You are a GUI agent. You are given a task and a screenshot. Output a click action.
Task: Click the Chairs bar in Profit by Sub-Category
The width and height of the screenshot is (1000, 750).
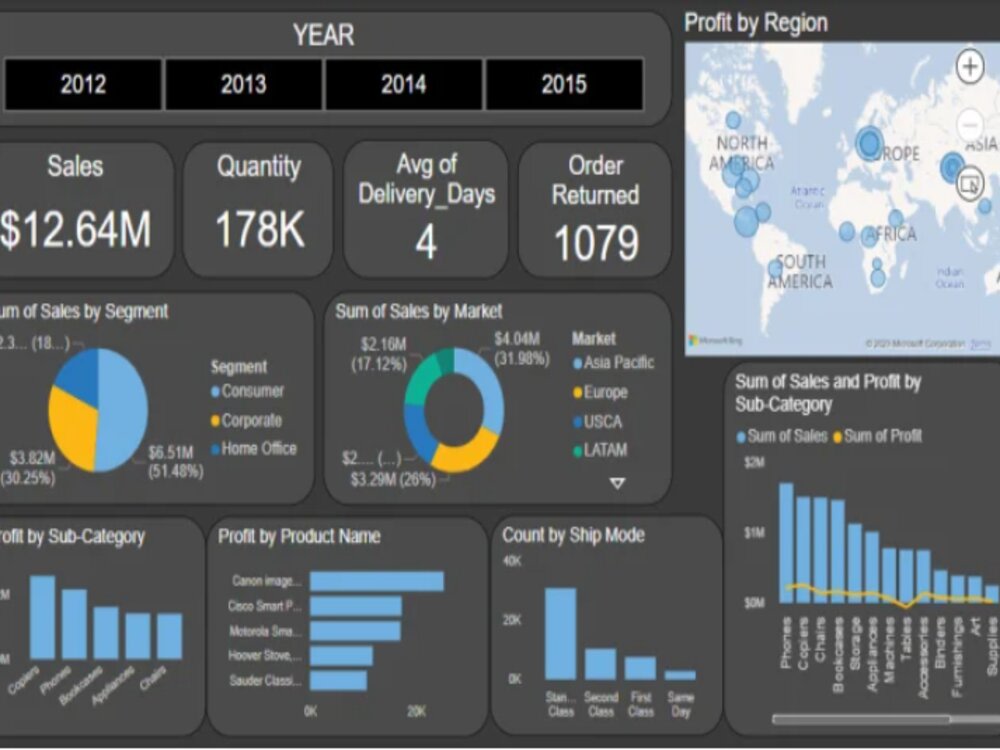click(x=170, y=636)
